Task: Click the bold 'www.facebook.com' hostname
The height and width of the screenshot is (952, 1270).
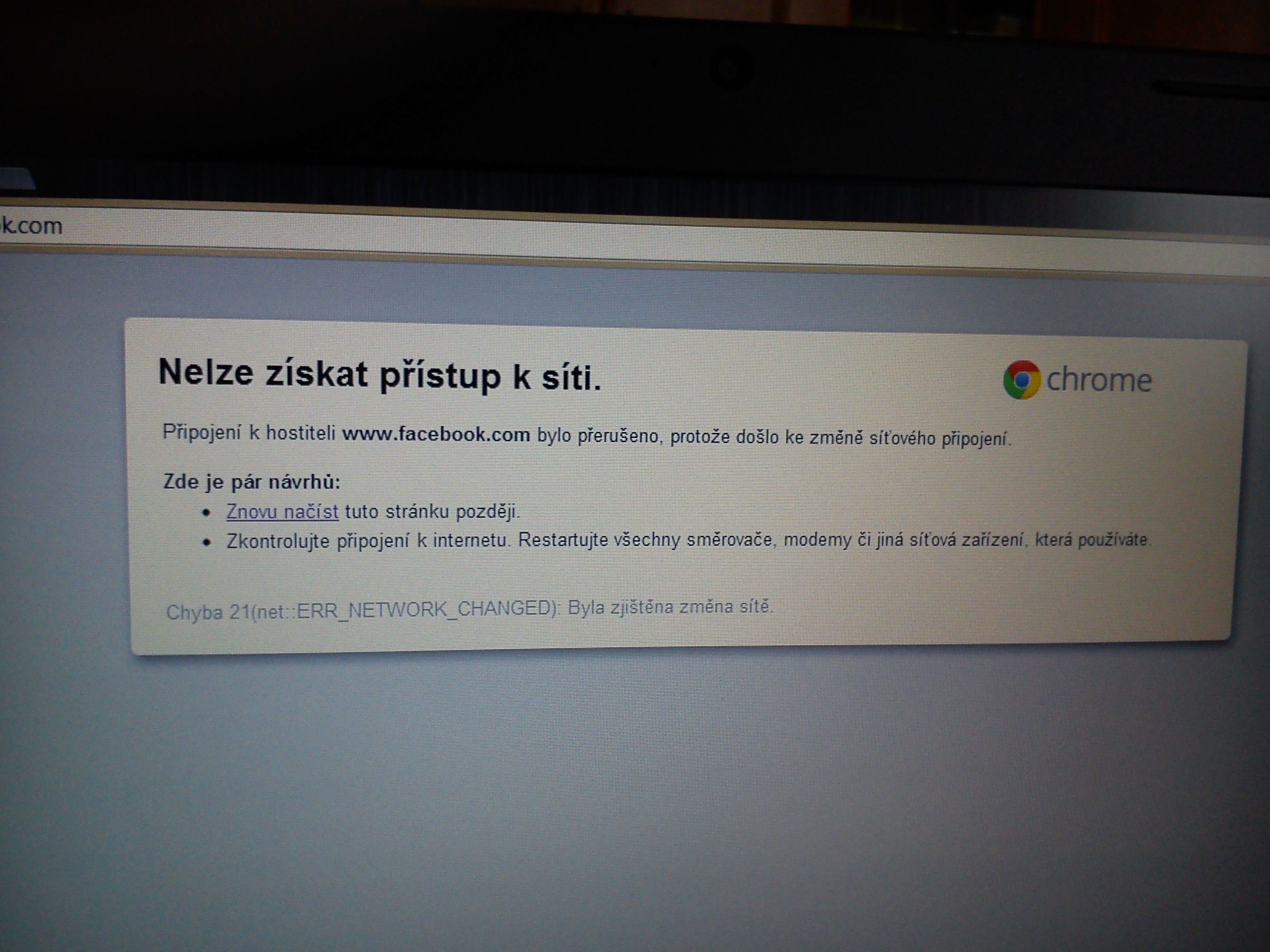Action: click(436, 434)
